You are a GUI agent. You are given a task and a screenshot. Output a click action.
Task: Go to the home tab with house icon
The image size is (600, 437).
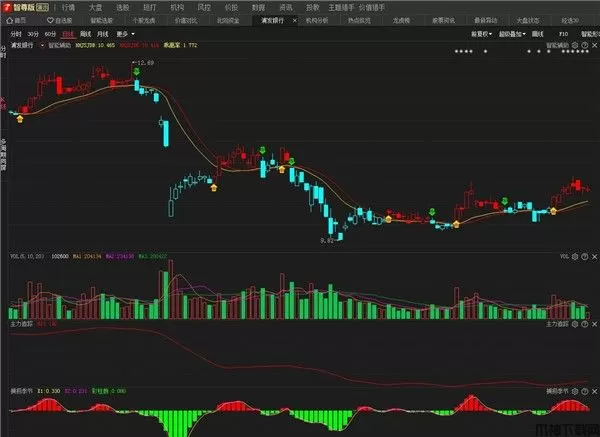(x=16, y=20)
